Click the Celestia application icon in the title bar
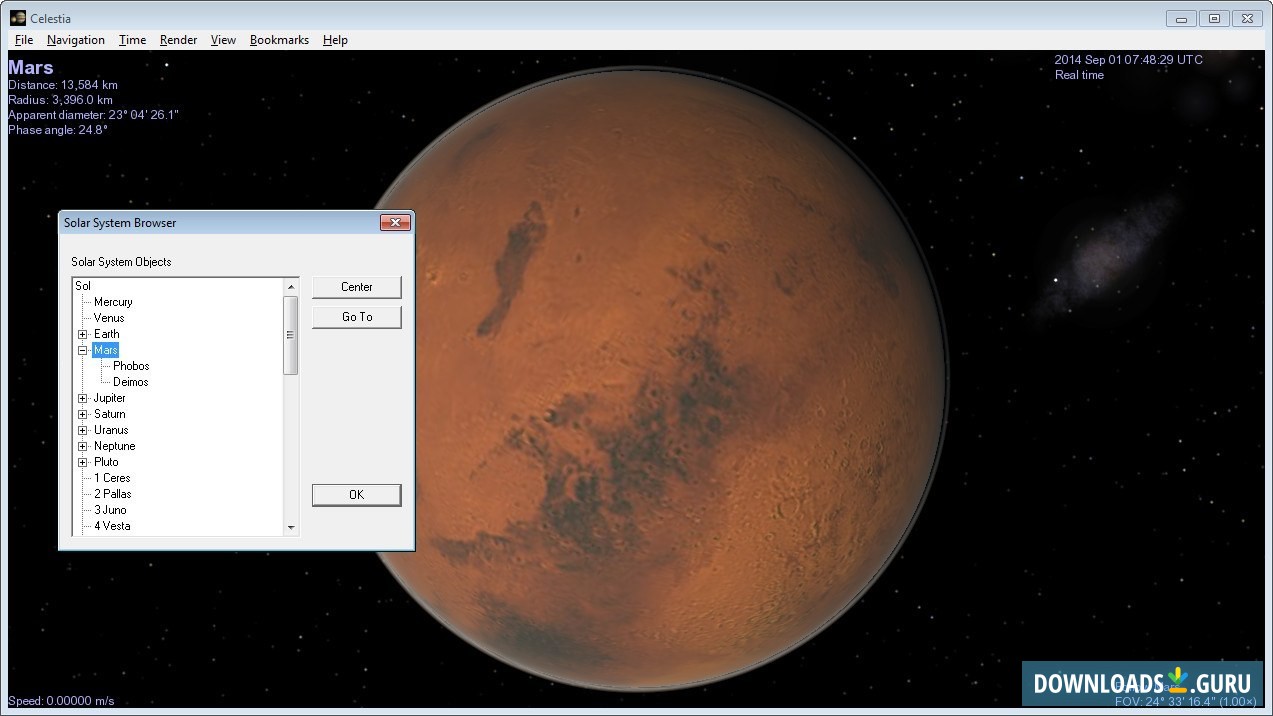The image size is (1273, 716). tap(9, 18)
